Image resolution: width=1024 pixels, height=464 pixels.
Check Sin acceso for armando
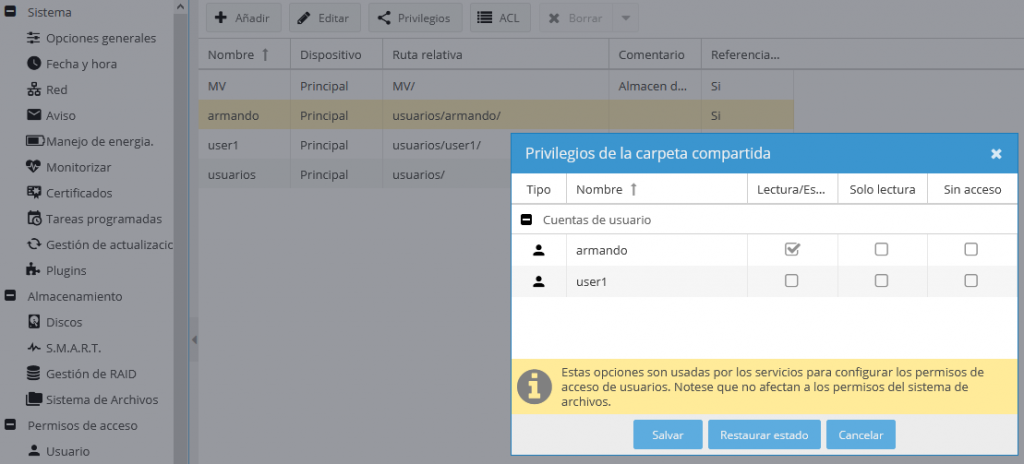pyautogui.click(x=971, y=250)
